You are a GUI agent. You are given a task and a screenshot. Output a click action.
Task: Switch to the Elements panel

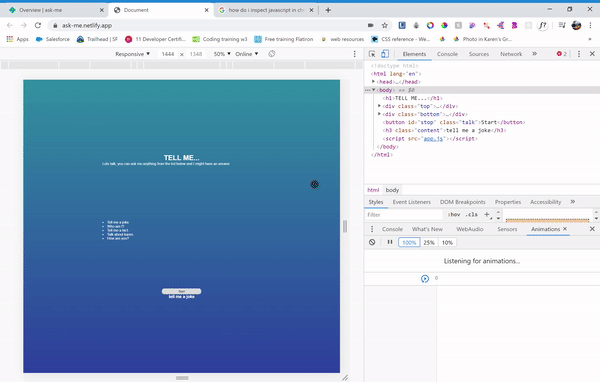[414, 54]
